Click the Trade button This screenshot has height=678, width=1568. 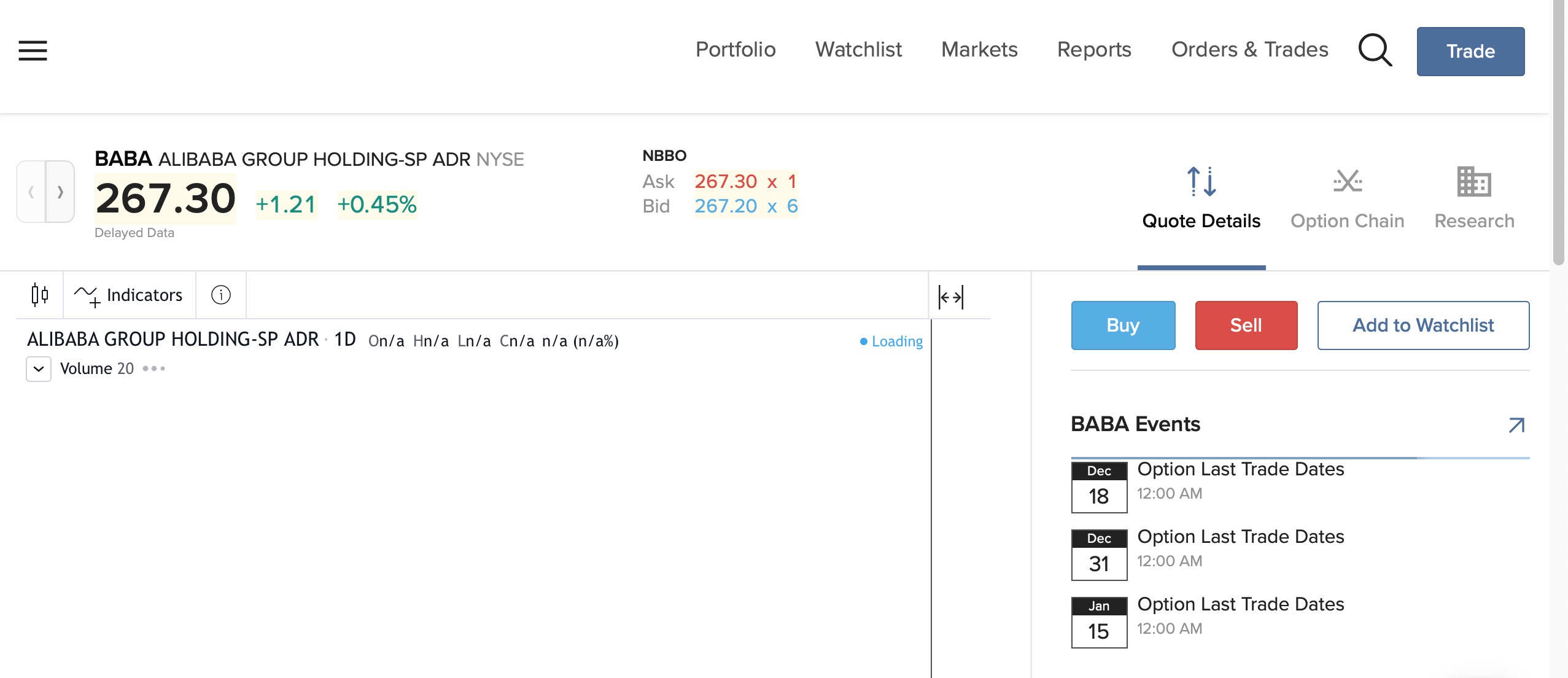coord(1470,52)
